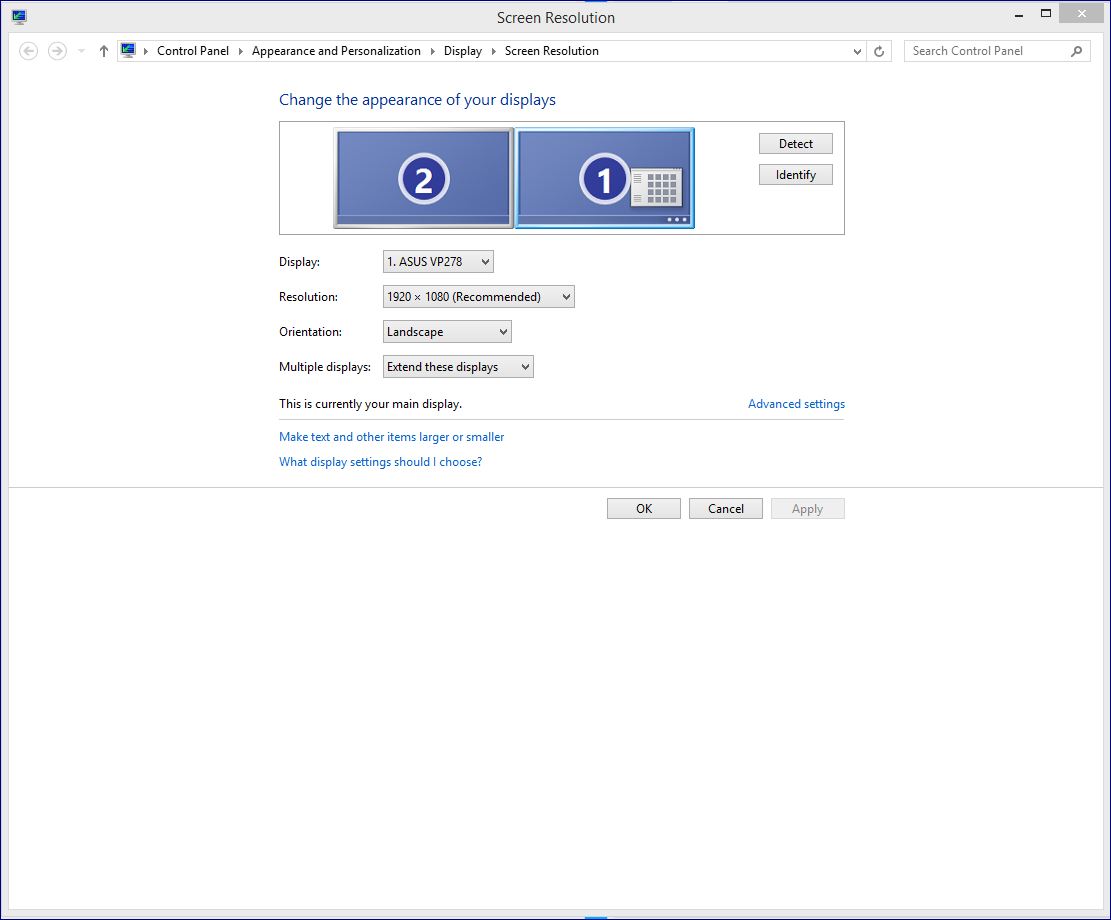Click the up one level arrow
This screenshot has width=1111, height=920.
[x=103, y=50]
